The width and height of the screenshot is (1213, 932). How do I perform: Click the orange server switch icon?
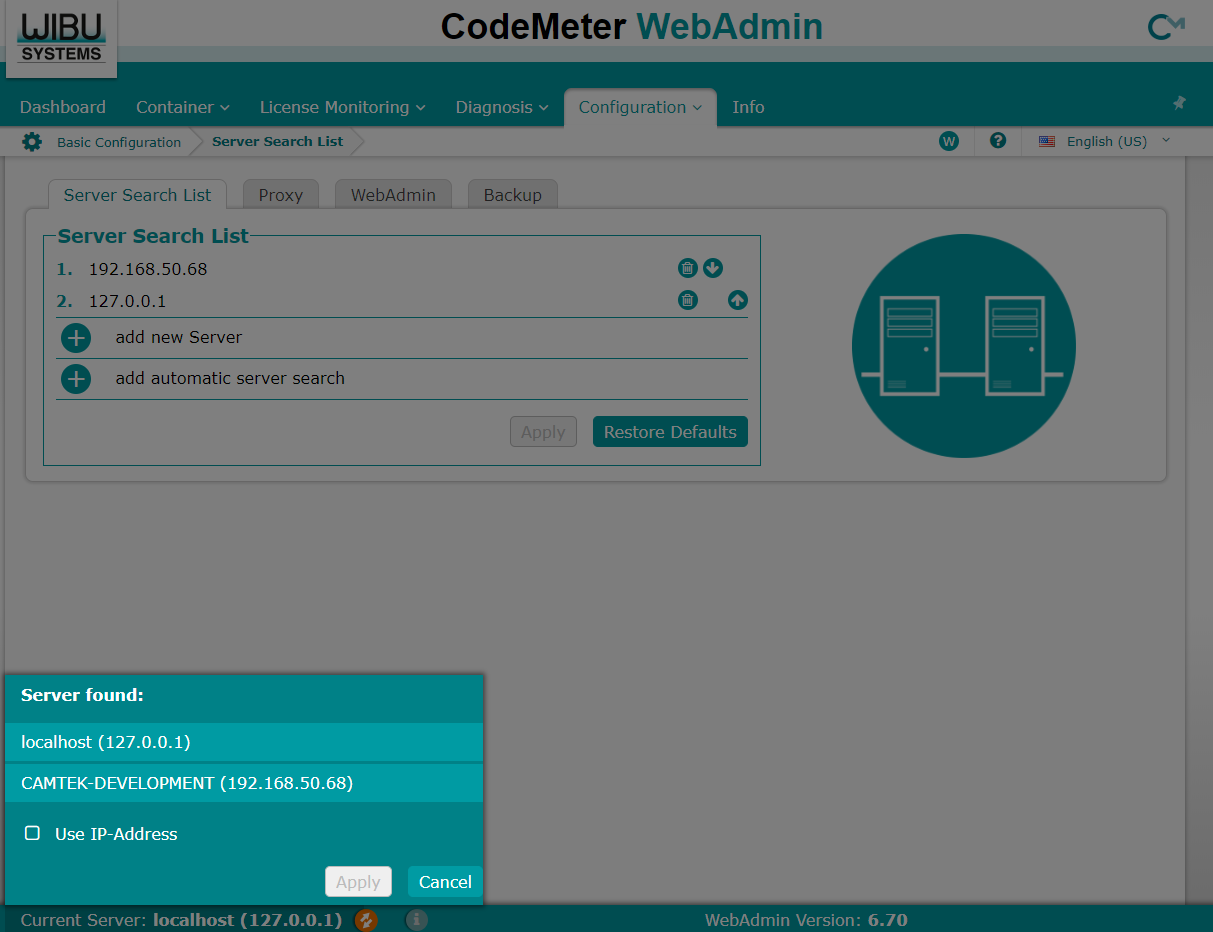[366, 920]
